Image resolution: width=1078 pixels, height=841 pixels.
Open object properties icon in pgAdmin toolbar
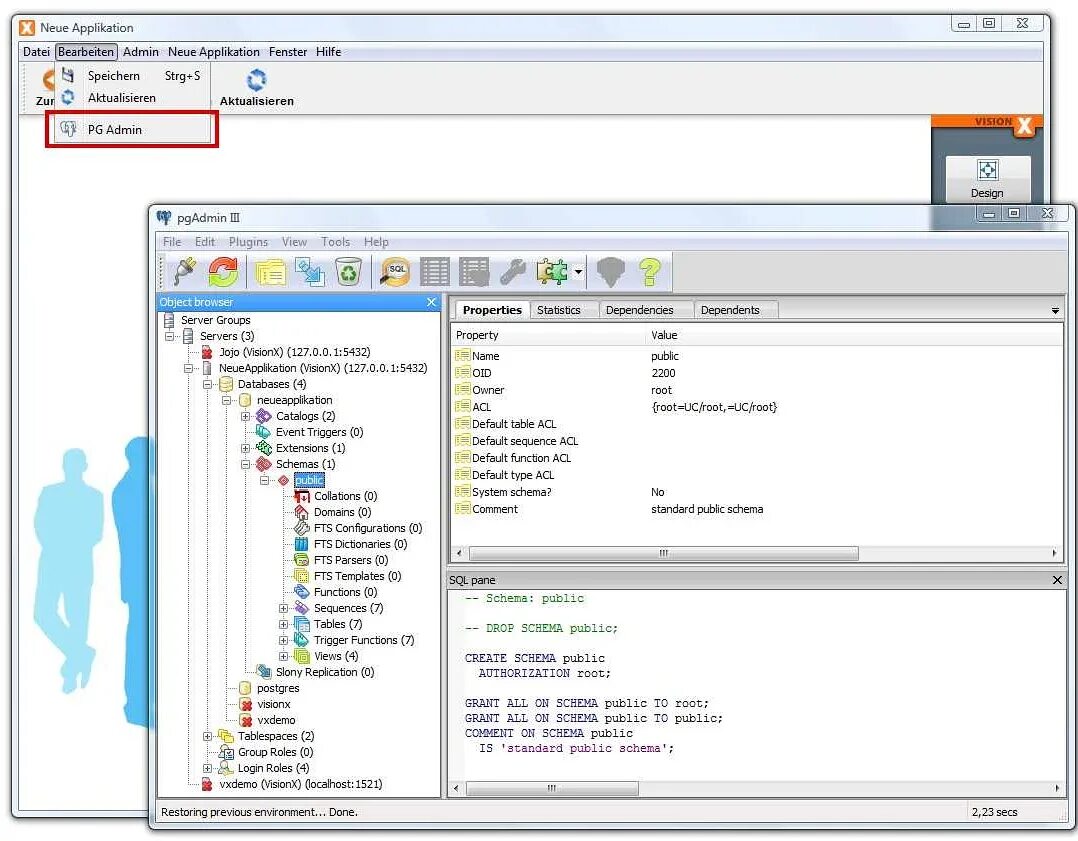click(271, 272)
